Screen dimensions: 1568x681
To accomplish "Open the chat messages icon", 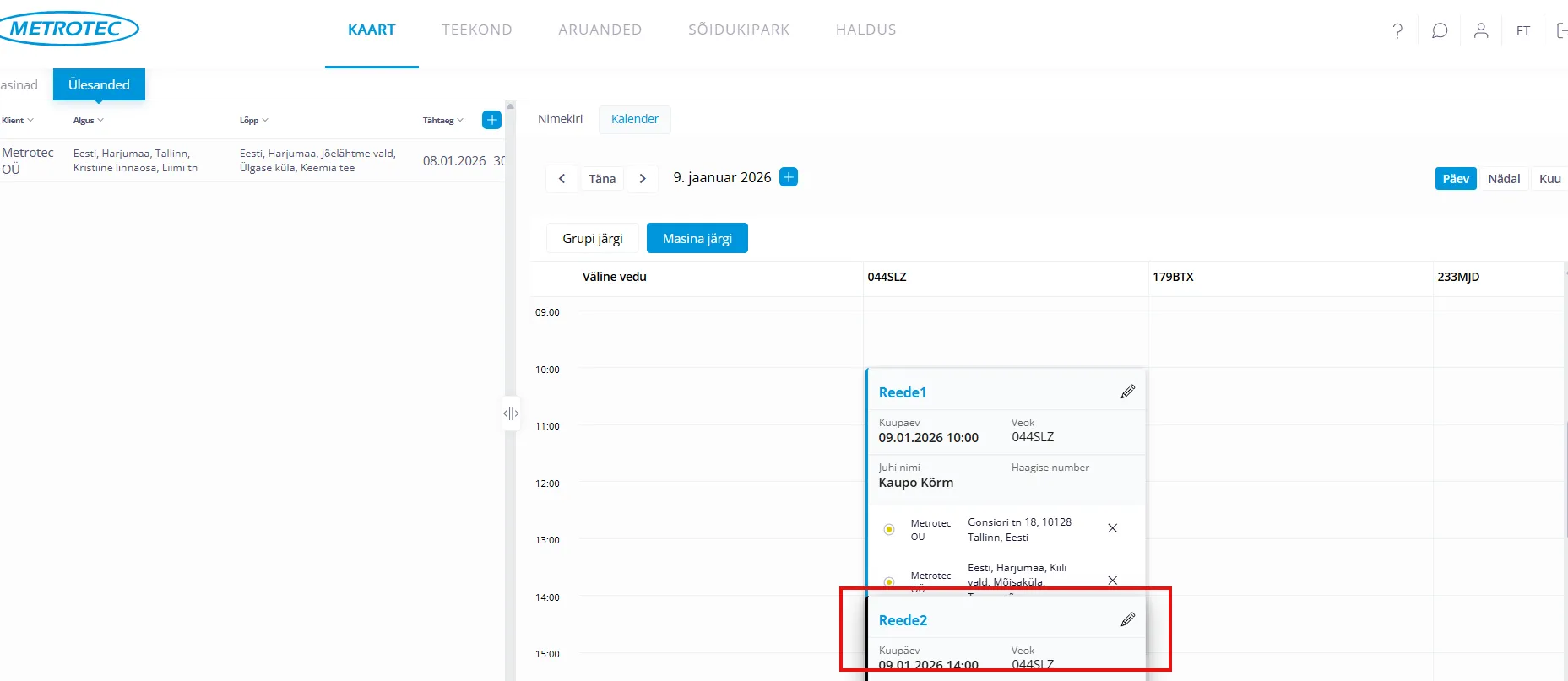I will pyautogui.click(x=1440, y=30).
